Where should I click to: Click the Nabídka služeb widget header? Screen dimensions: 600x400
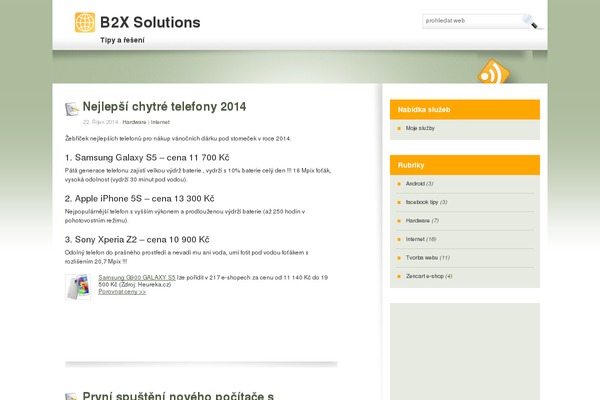tap(465, 109)
